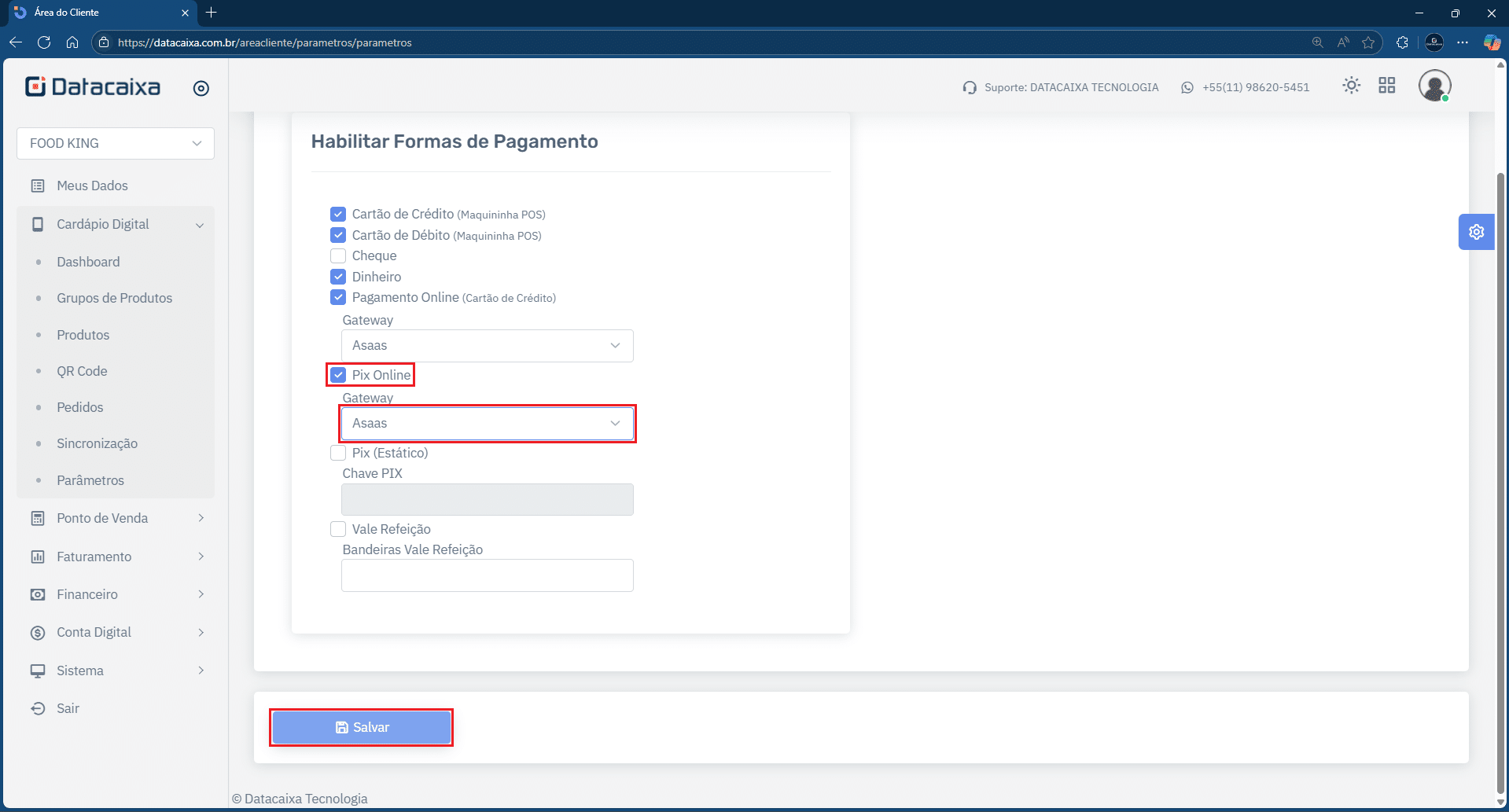
Task: Enable the Vale Refeição checkbox
Action: click(x=338, y=529)
